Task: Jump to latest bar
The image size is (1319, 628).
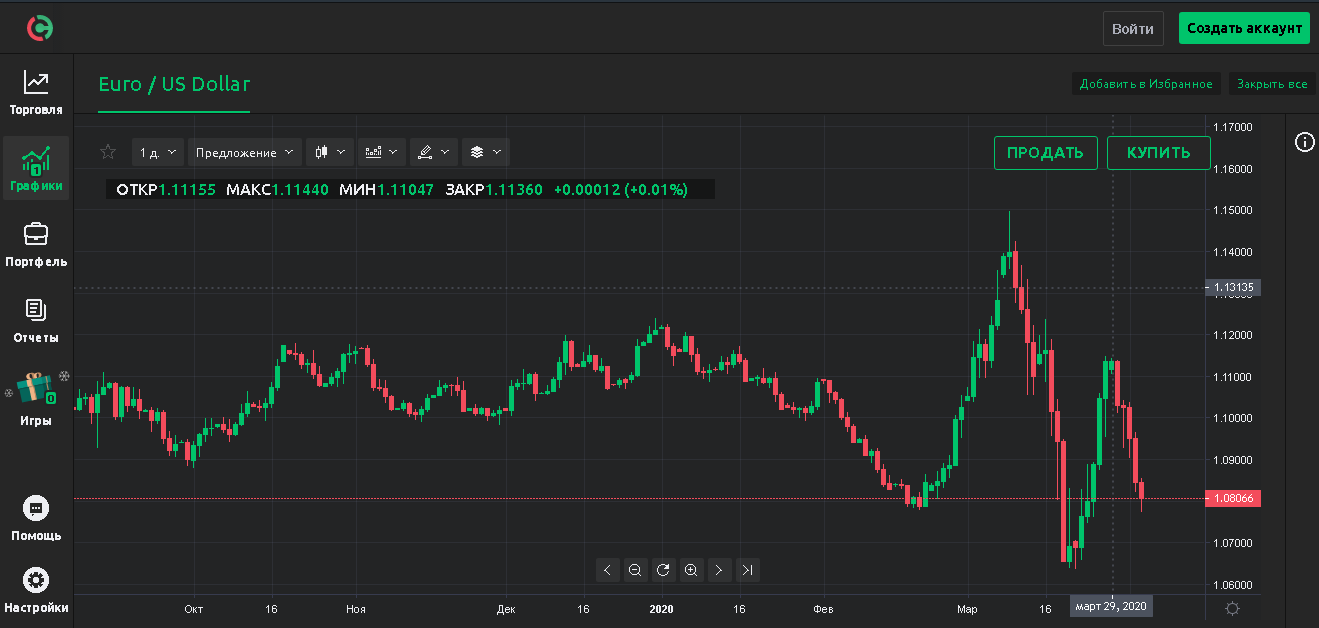Action: pyautogui.click(x=747, y=570)
